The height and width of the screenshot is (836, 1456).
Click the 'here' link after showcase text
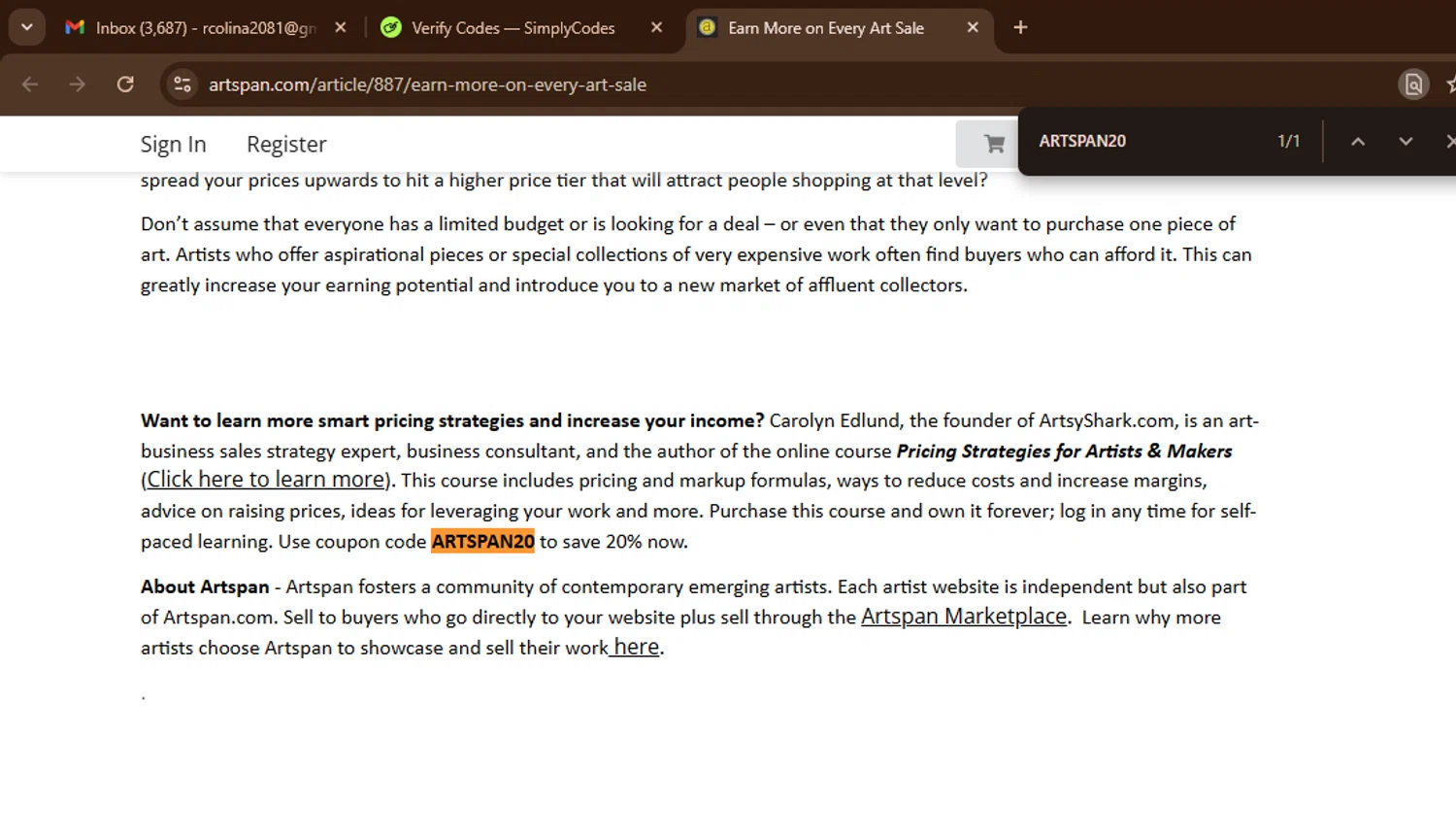point(636,647)
